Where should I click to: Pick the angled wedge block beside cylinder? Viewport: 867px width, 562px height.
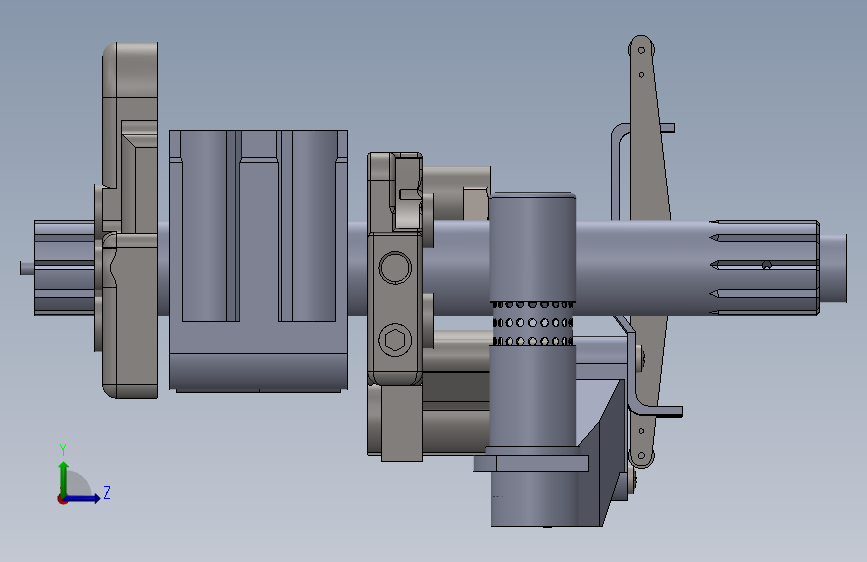coord(600,452)
